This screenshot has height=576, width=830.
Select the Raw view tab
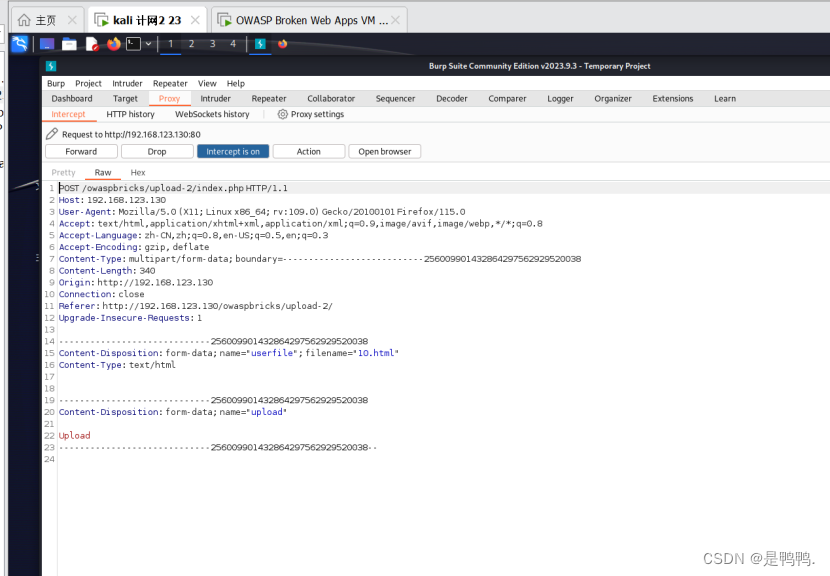tap(103, 173)
